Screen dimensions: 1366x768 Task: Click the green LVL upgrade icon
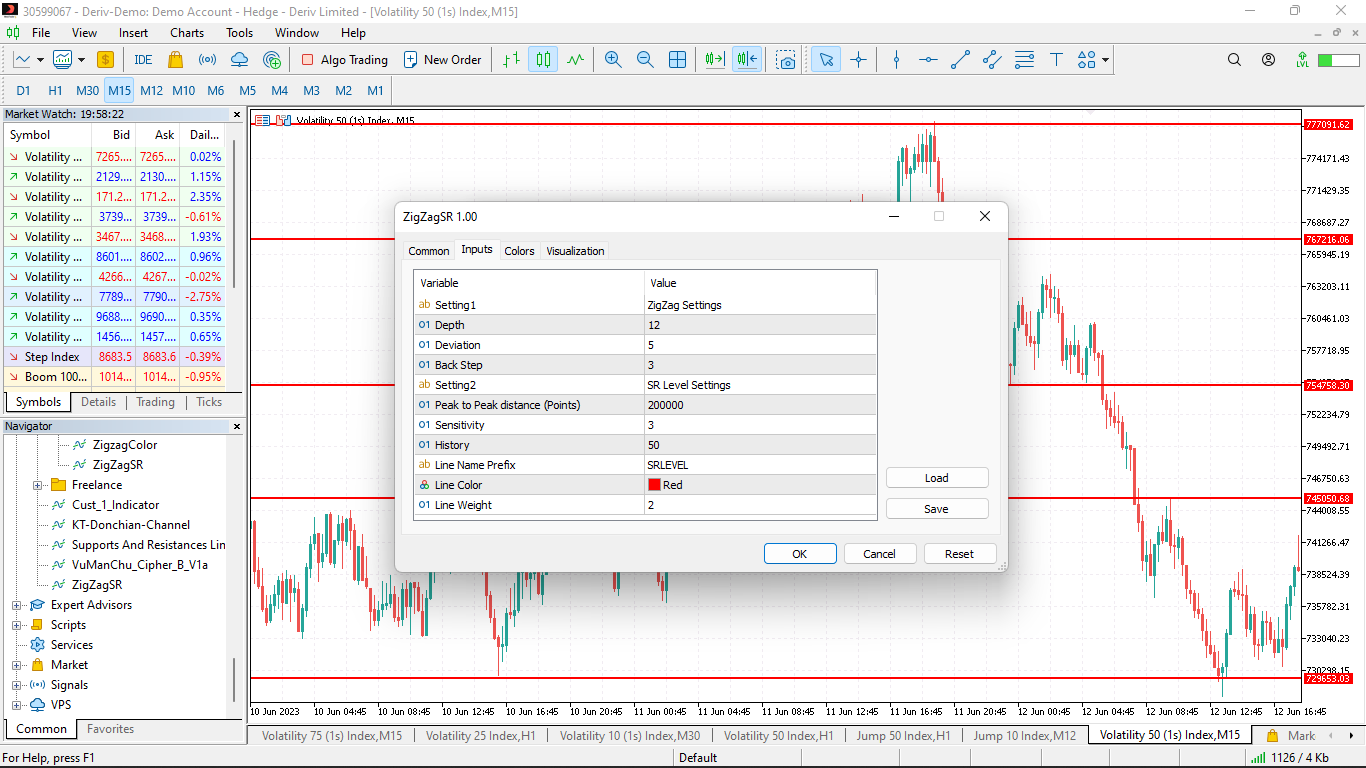(1302, 60)
